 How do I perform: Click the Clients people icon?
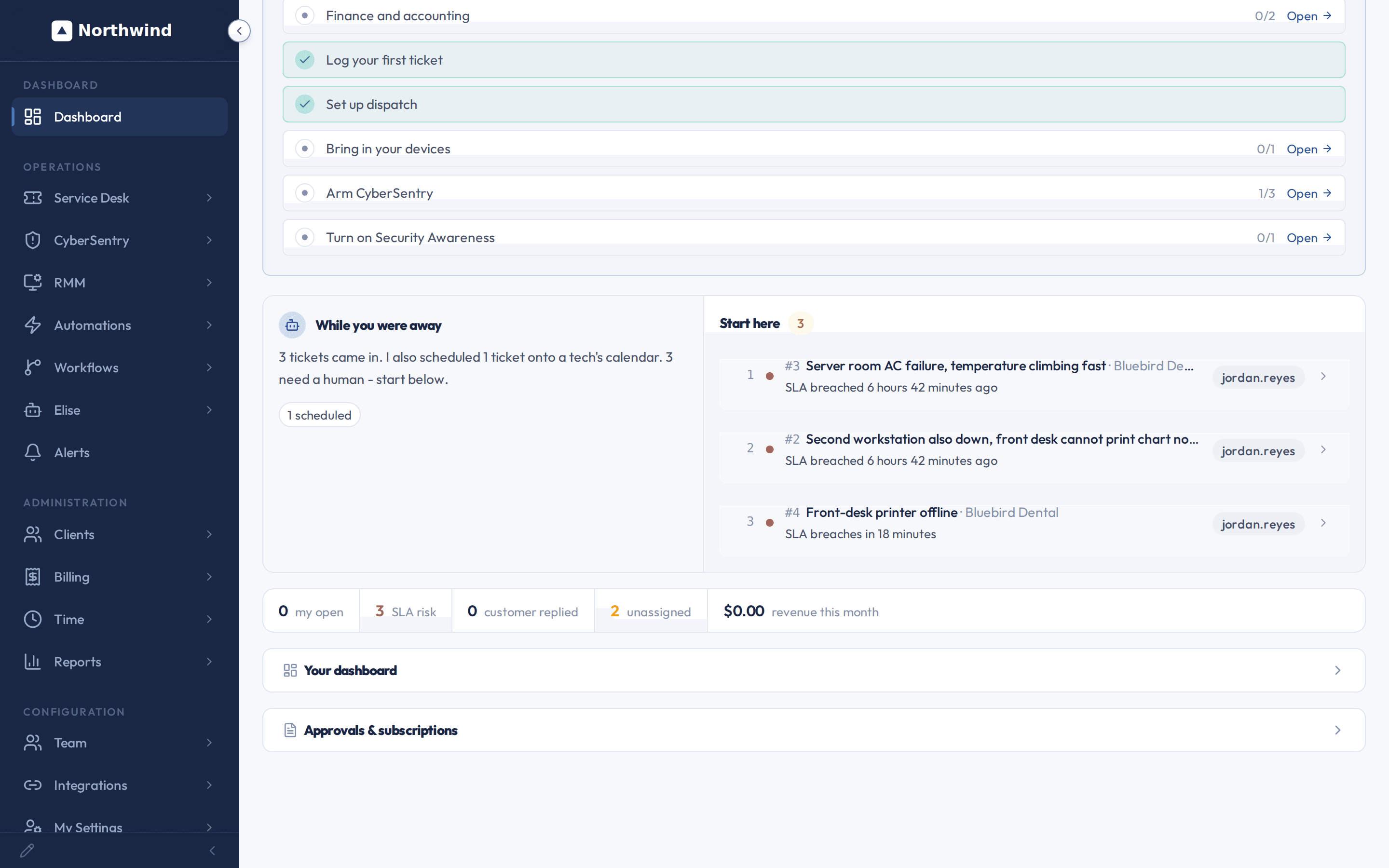pos(33,534)
